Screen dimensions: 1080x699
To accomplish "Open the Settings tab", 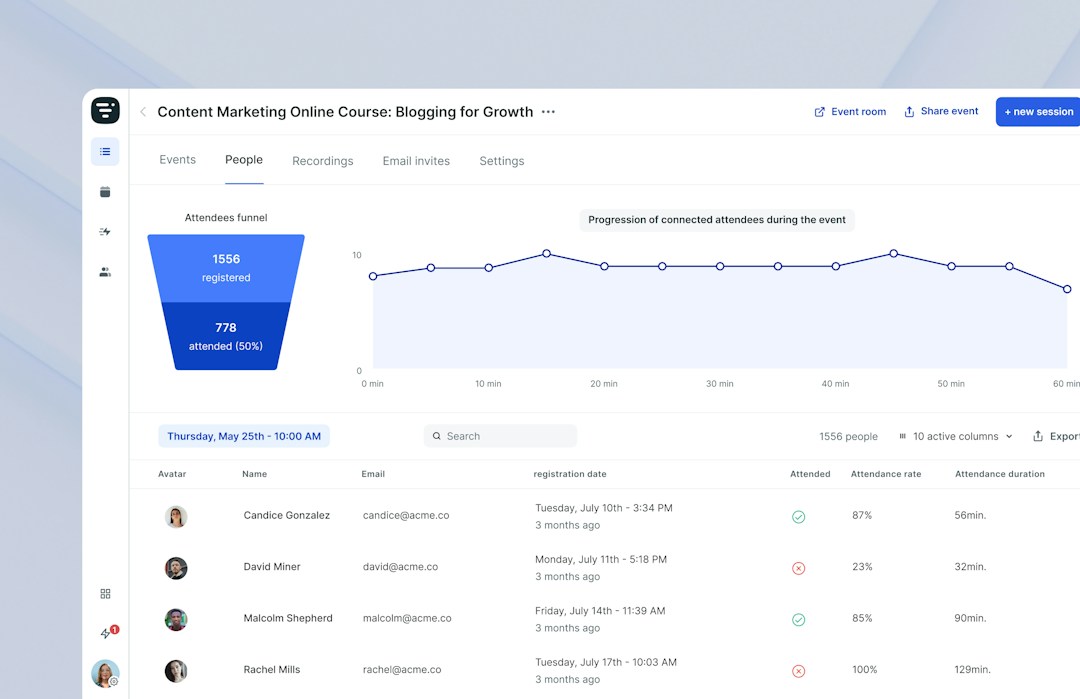I will coord(501,160).
